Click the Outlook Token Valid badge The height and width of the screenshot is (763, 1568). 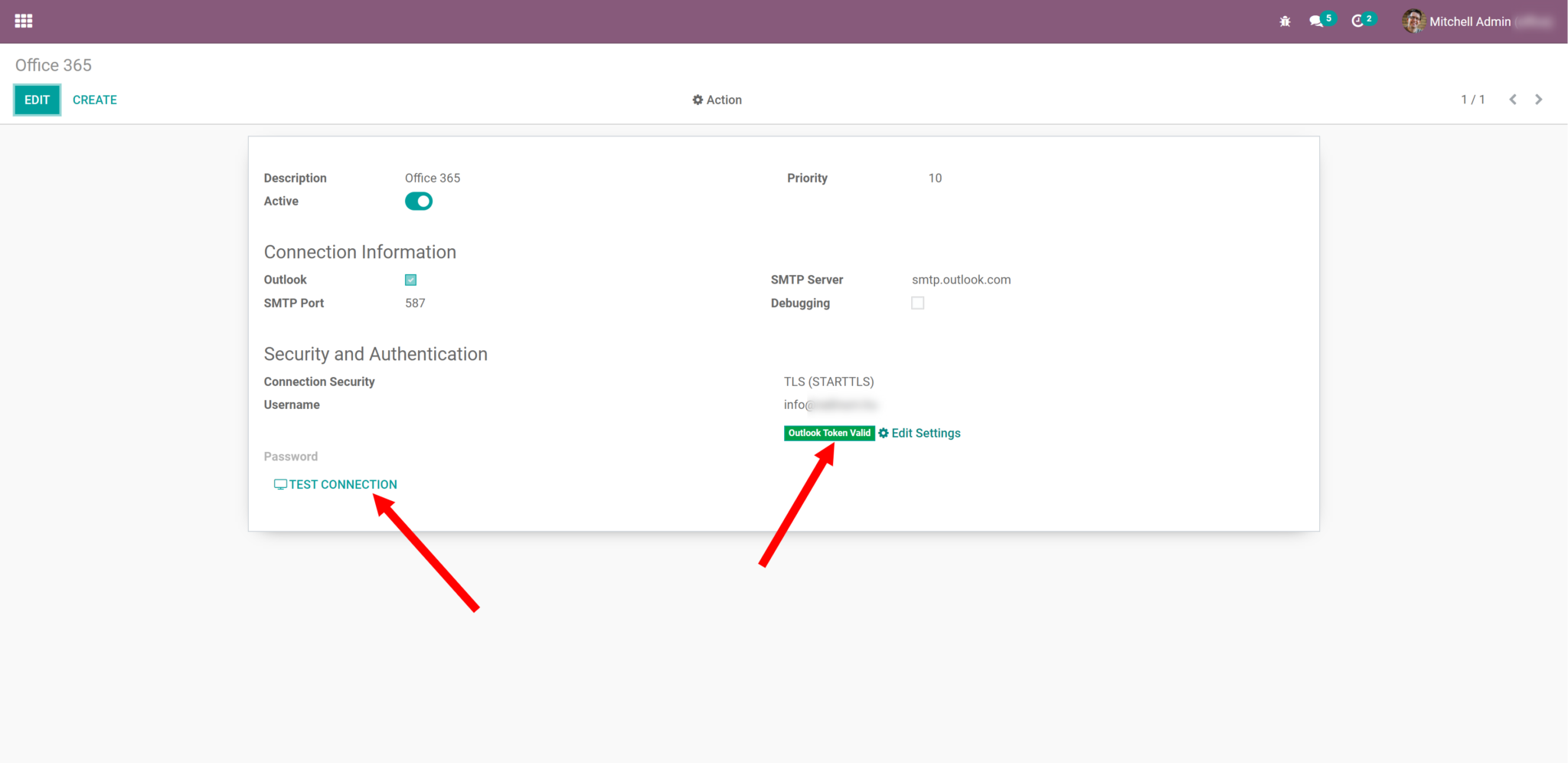(x=829, y=433)
